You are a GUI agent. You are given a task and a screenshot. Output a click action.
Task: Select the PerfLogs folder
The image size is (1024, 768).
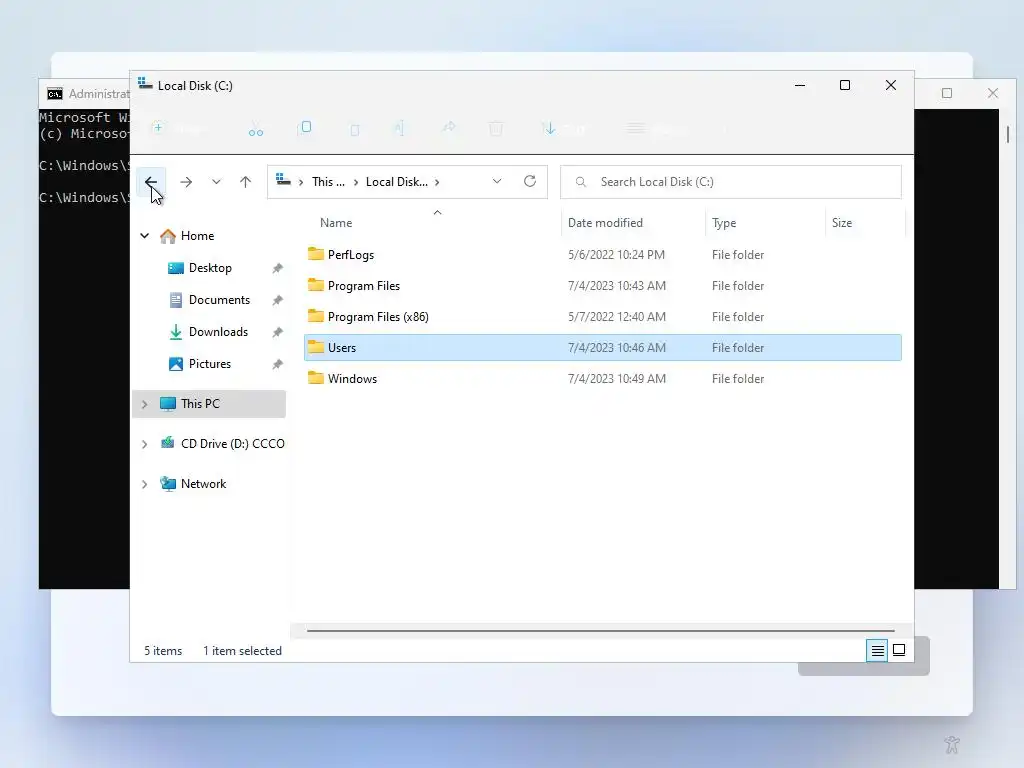pos(603,255)
